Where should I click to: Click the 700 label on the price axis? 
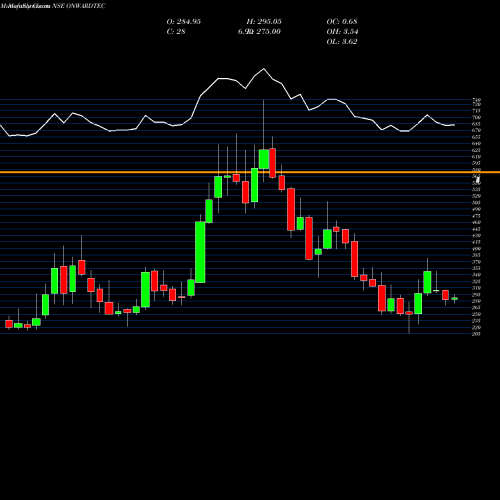click(477, 117)
